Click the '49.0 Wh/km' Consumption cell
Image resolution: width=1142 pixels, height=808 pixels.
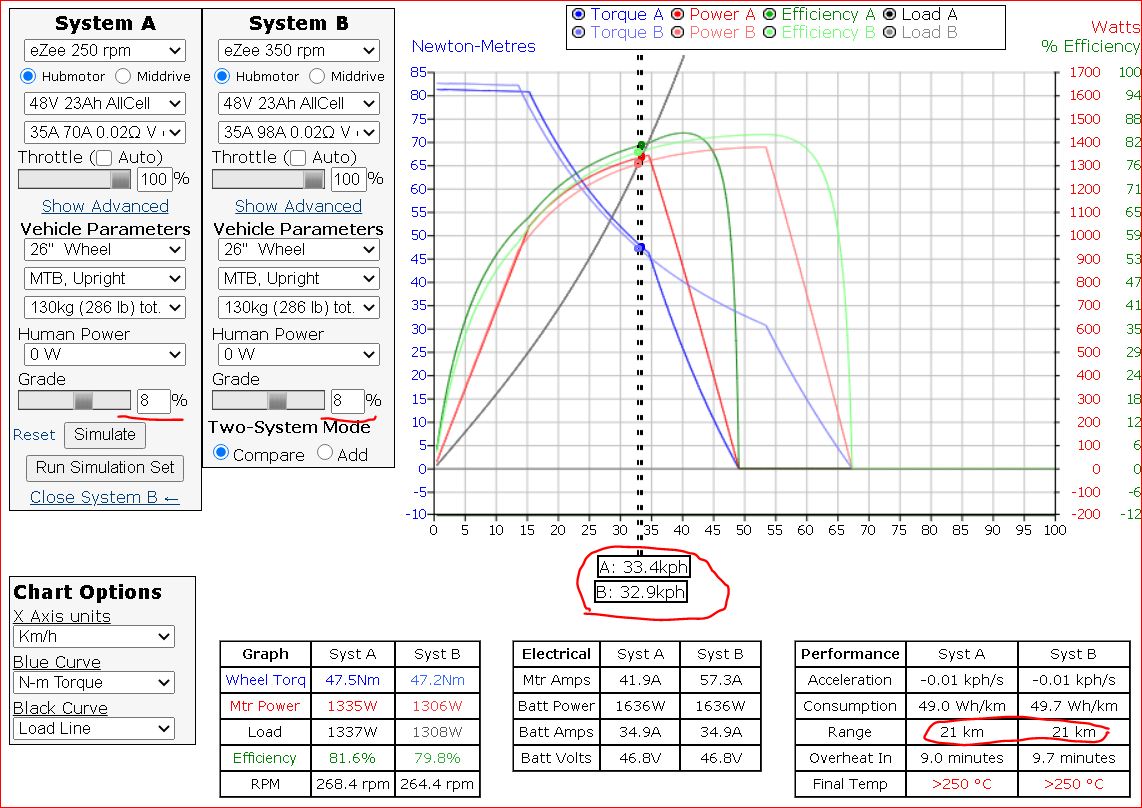pyautogui.click(x=961, y=706)
